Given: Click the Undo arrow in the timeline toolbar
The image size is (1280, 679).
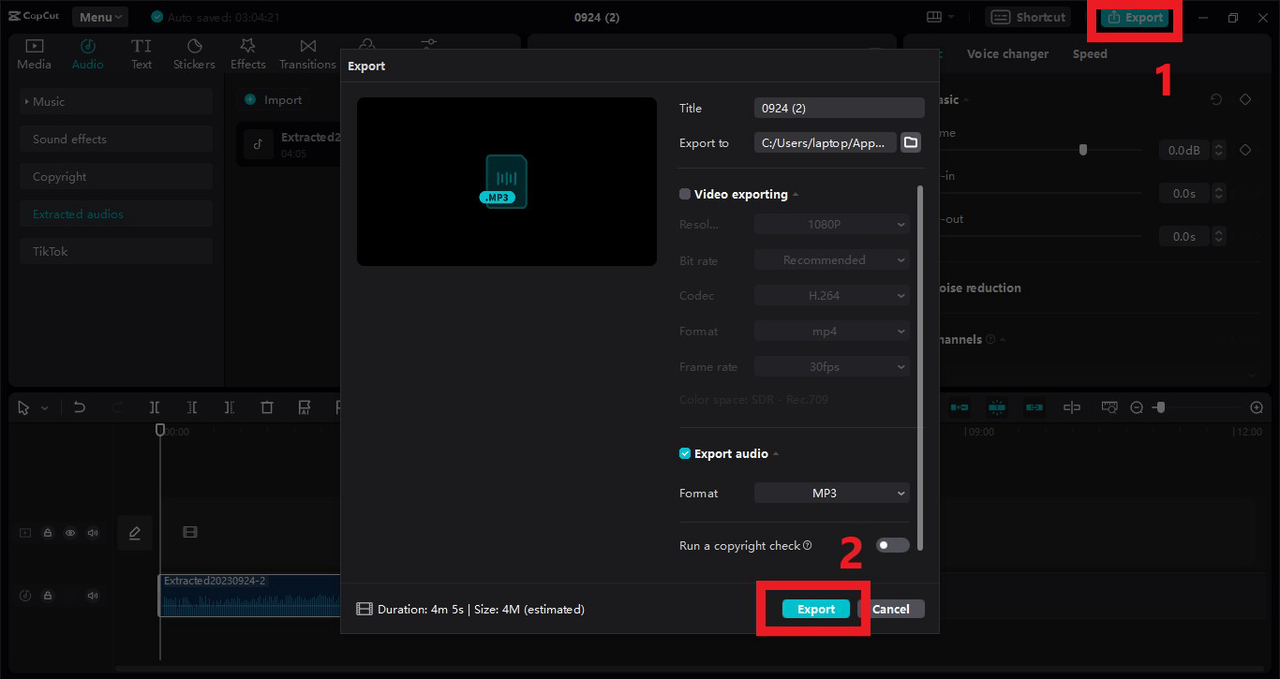Looking at the screenshot, I should coord(80,408).
